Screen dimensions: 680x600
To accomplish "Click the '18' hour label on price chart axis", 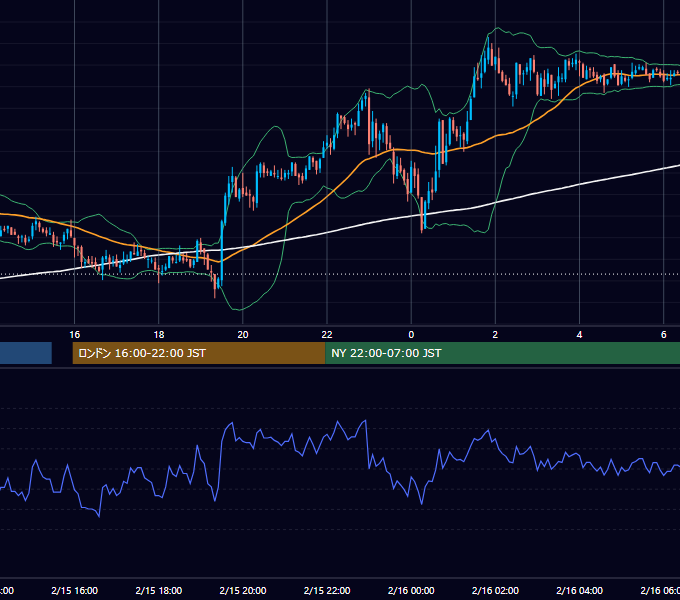I will click(x=159, y=335).
